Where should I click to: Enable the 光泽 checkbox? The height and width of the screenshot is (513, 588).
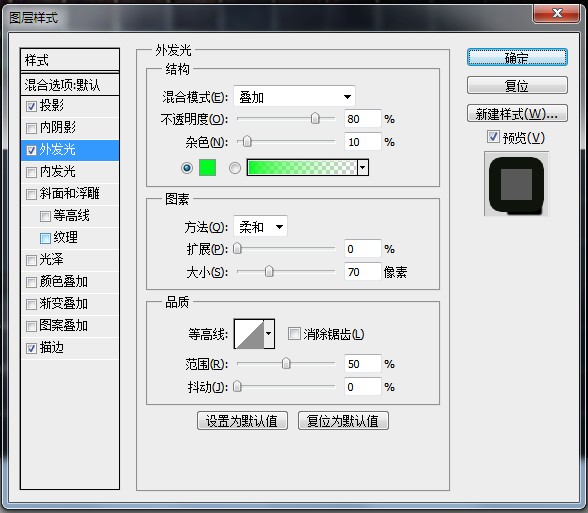[x=31, y=260]
